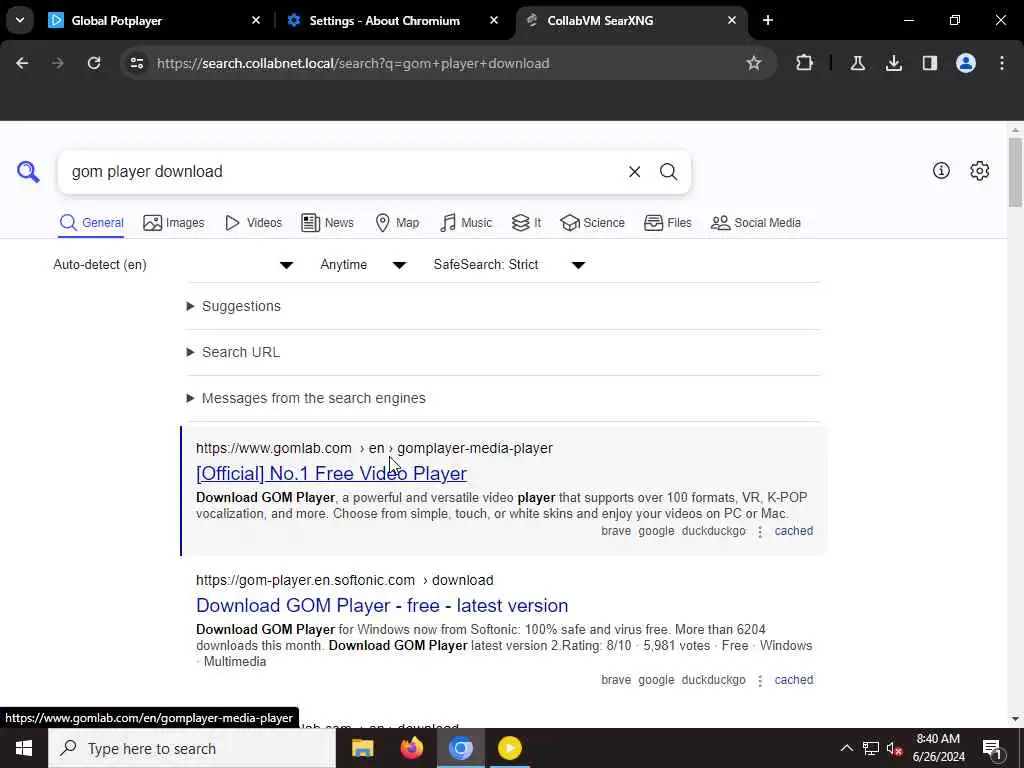Open [Official] No.1 Free Video Player link
The image size is (1024, 768).
(x=331, y=473)
